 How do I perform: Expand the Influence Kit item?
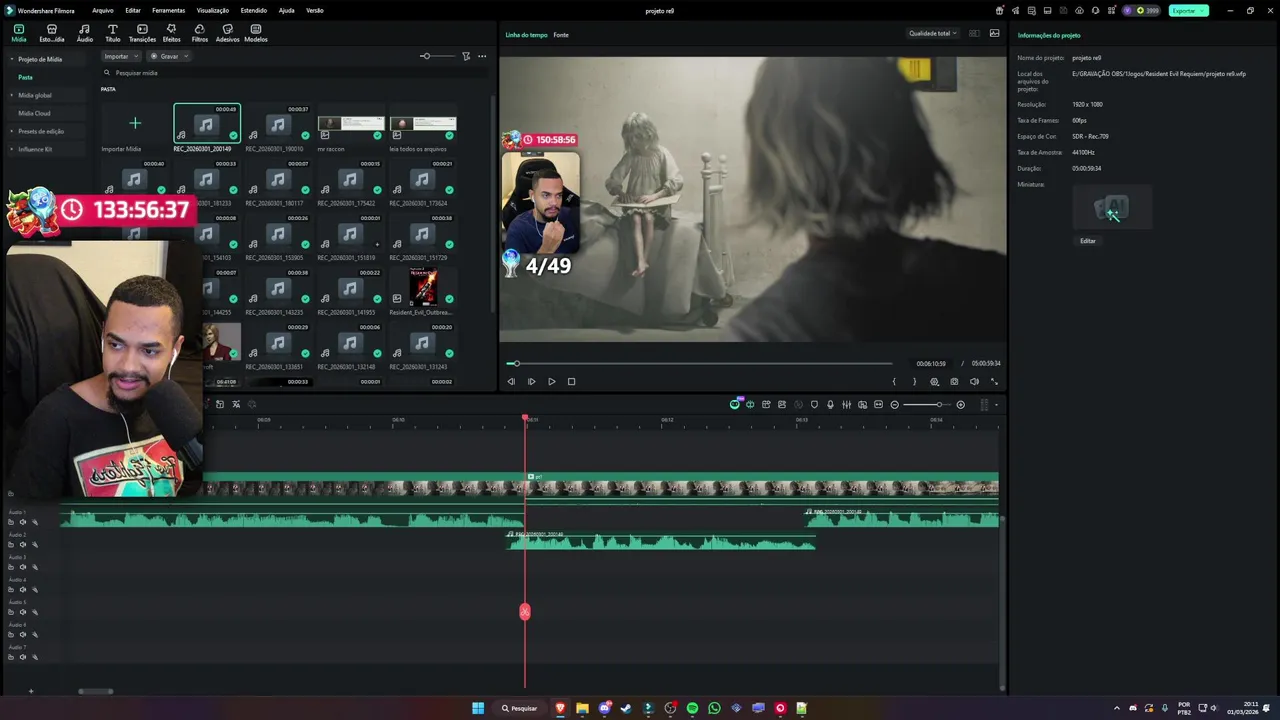(x=12, y=149)
